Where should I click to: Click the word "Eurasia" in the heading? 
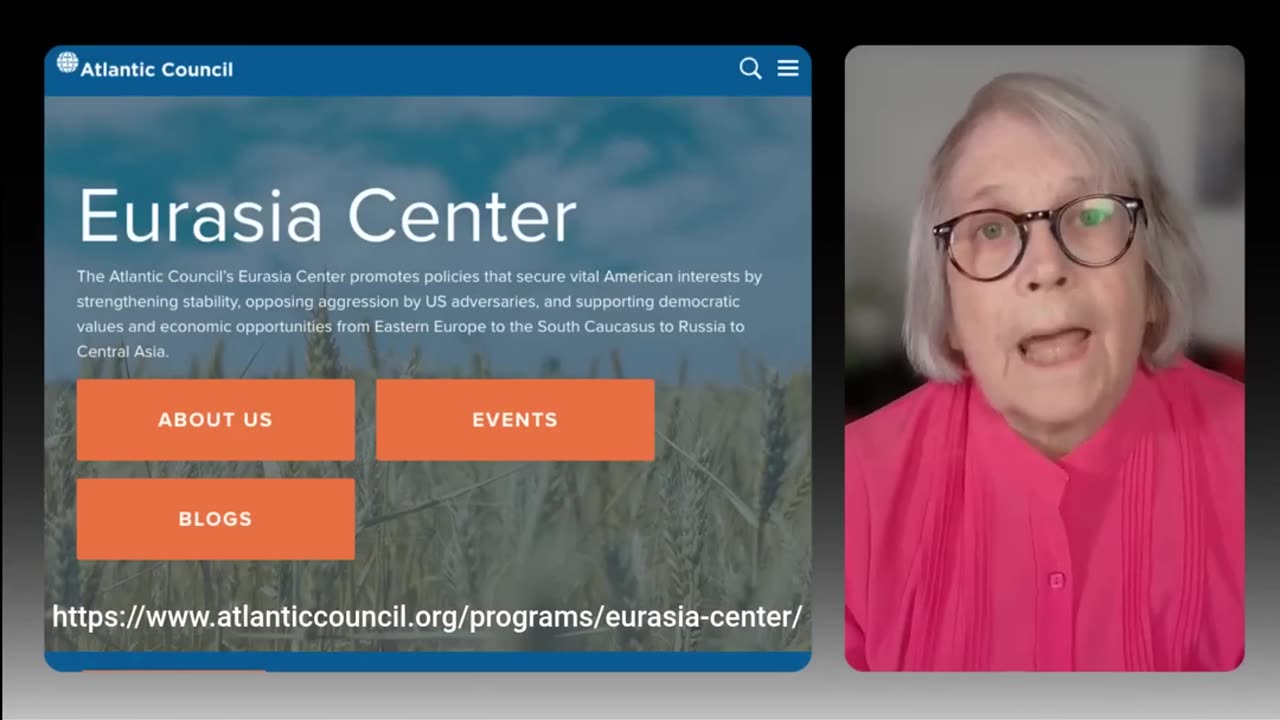[x=200, y=215]
